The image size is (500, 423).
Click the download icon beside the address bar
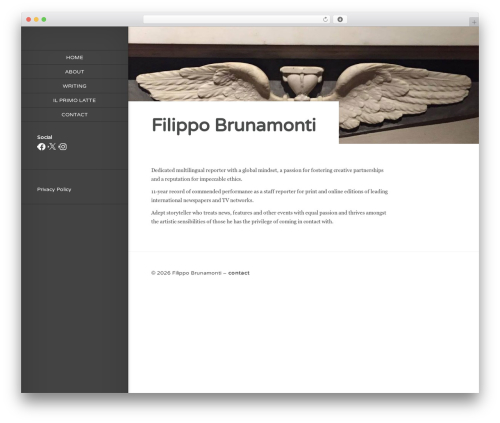point(340,20)
